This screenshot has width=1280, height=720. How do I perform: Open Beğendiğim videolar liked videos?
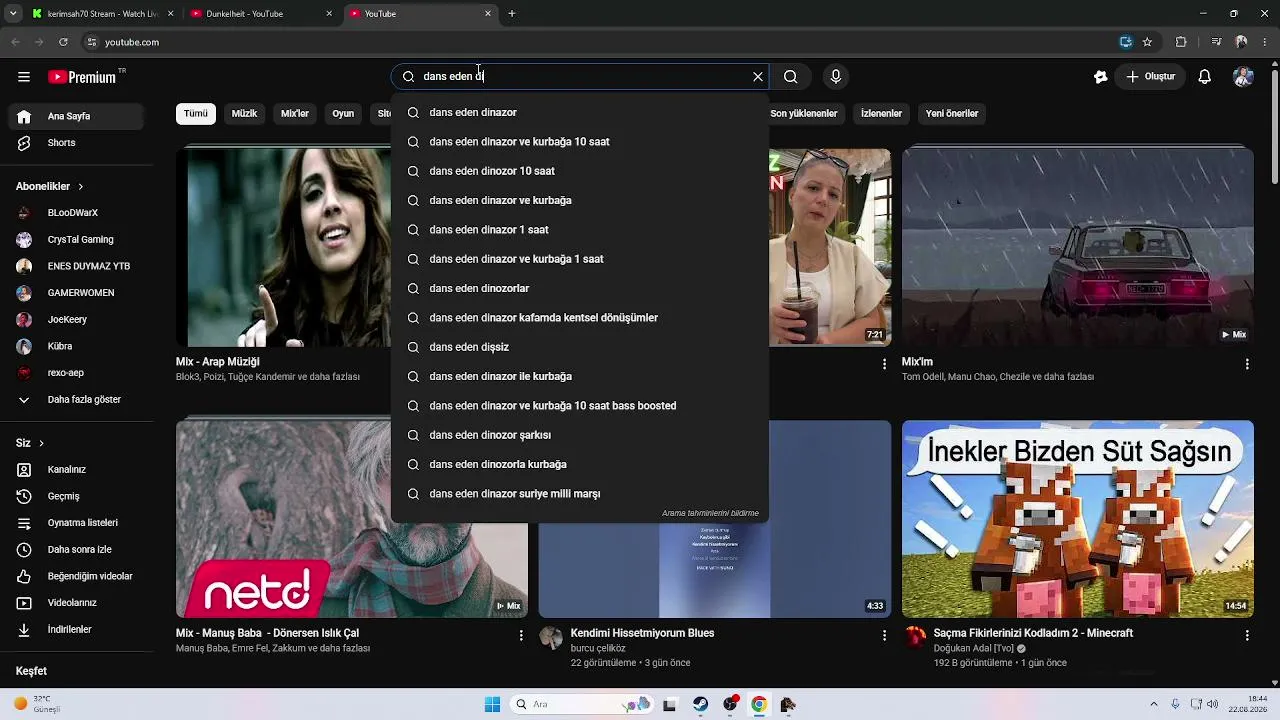(76, 576)
